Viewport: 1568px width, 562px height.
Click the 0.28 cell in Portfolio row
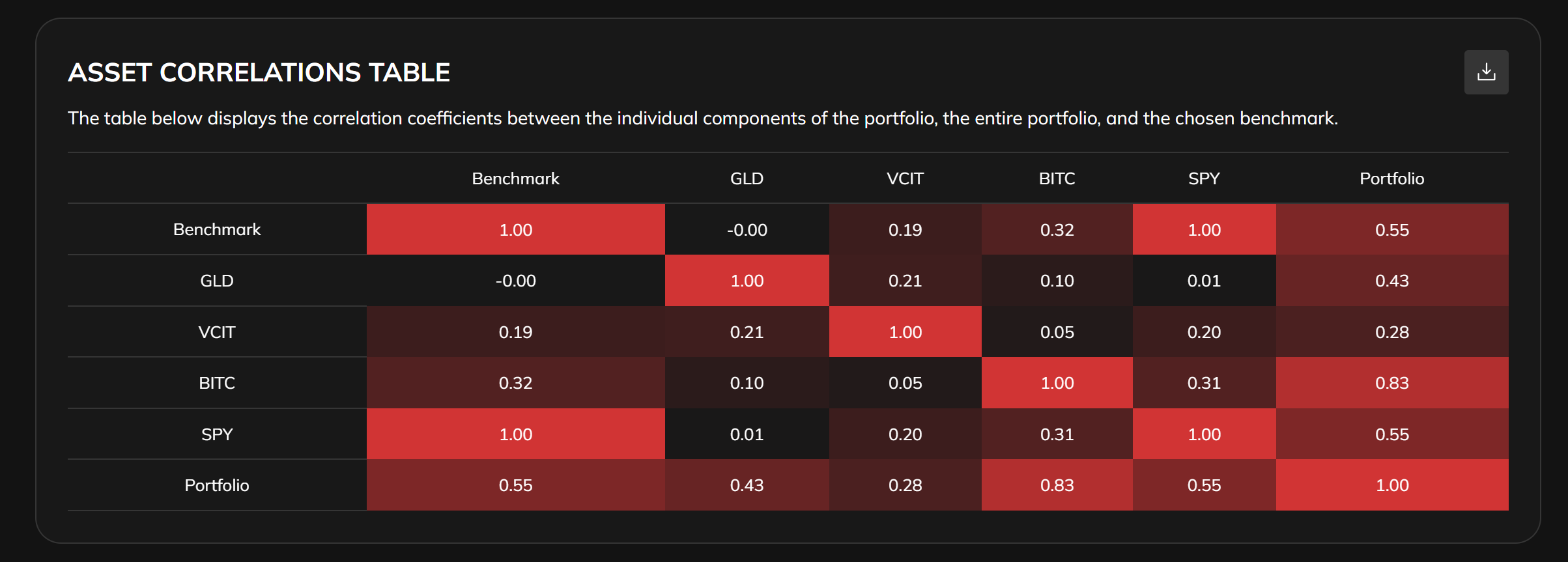coord(905,485)
